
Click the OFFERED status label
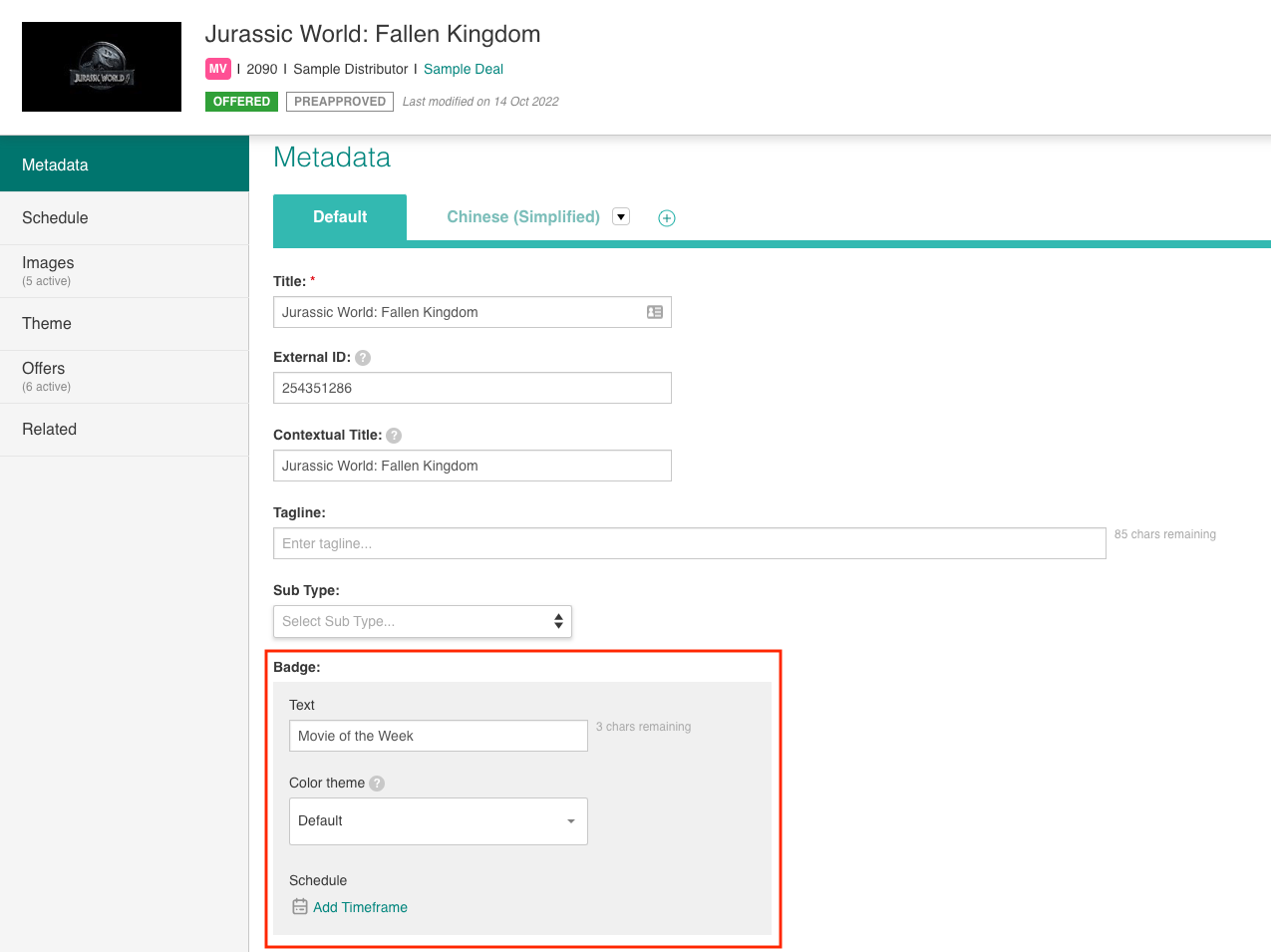[241, 102]
